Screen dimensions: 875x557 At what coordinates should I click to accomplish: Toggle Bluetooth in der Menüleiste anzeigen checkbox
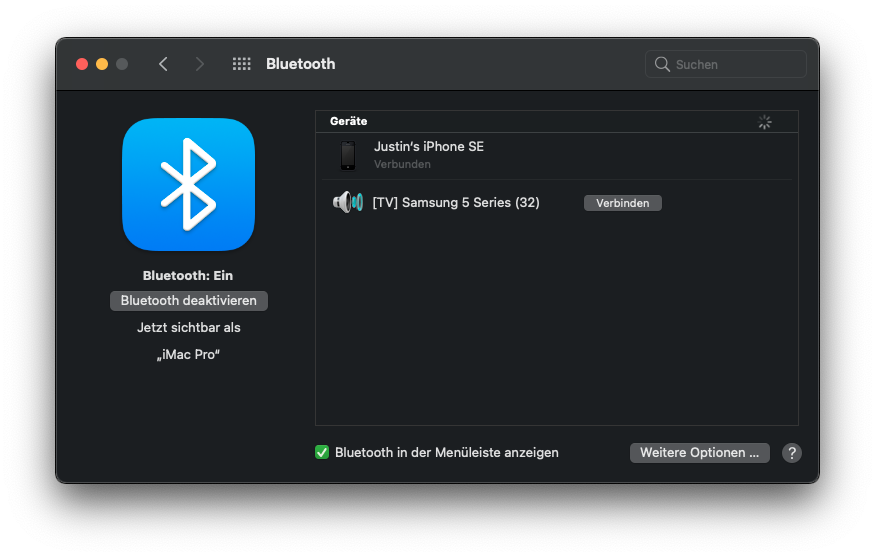[322, 452]
